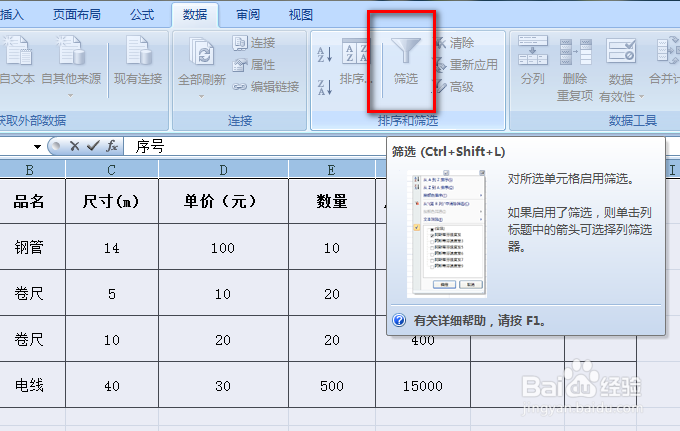Image resolution: width=680 pixels, height=431 pixels.
Task: Select the cell with value 500
Action: [332, 385]
